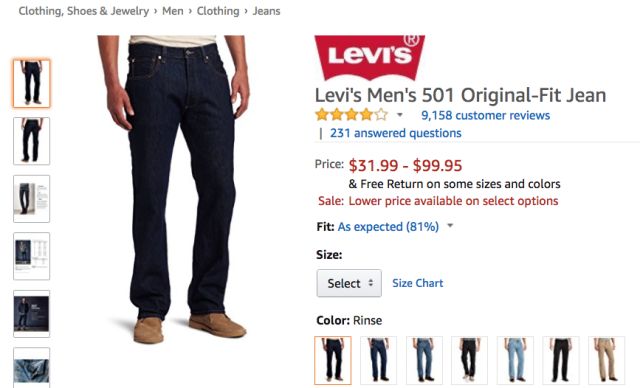Open the Size Select dropdown
Image resolution: width=640 pixels, height=388 pixels.
click(x=349, y=283)
